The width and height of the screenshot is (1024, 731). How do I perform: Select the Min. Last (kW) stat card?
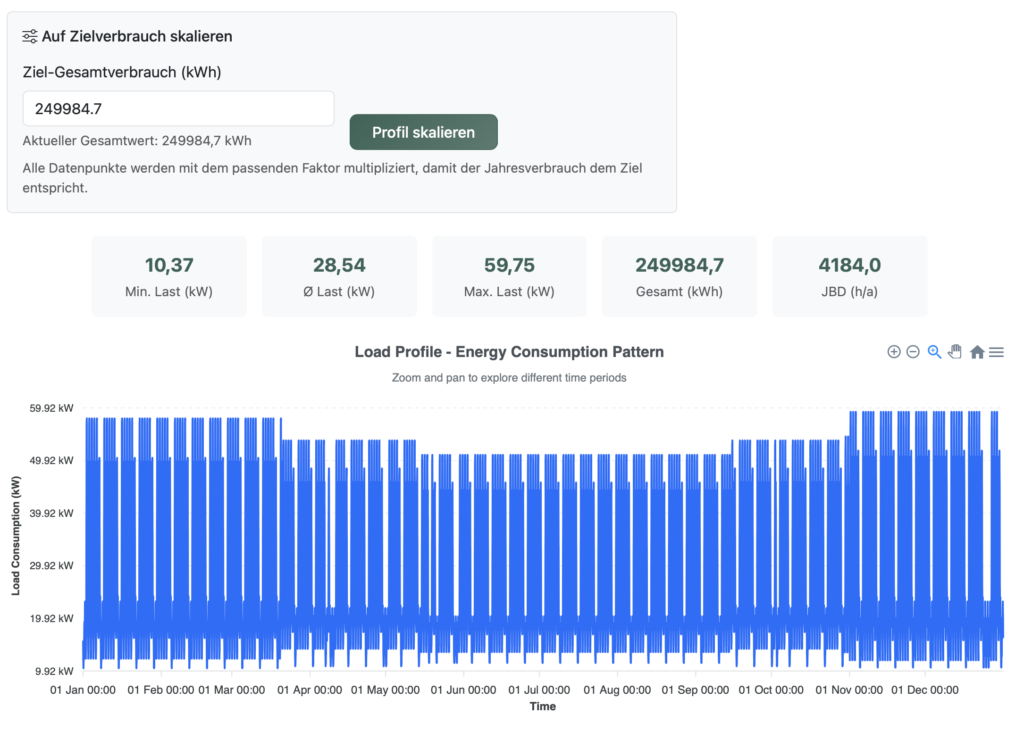169,277
